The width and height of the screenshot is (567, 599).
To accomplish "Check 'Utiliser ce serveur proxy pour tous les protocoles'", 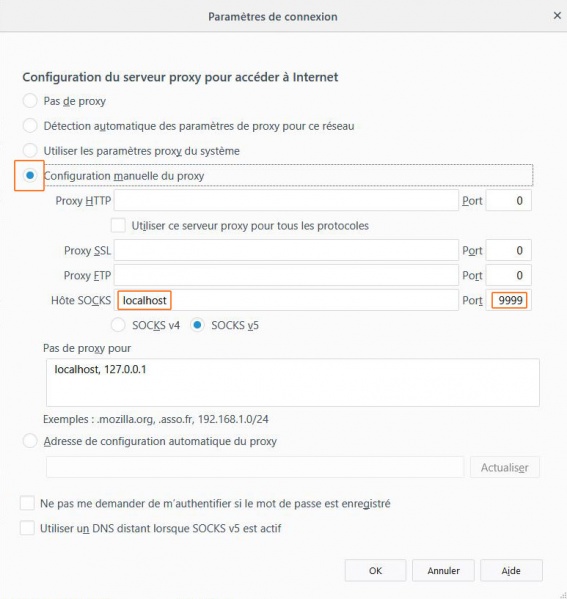I will 118,225.
